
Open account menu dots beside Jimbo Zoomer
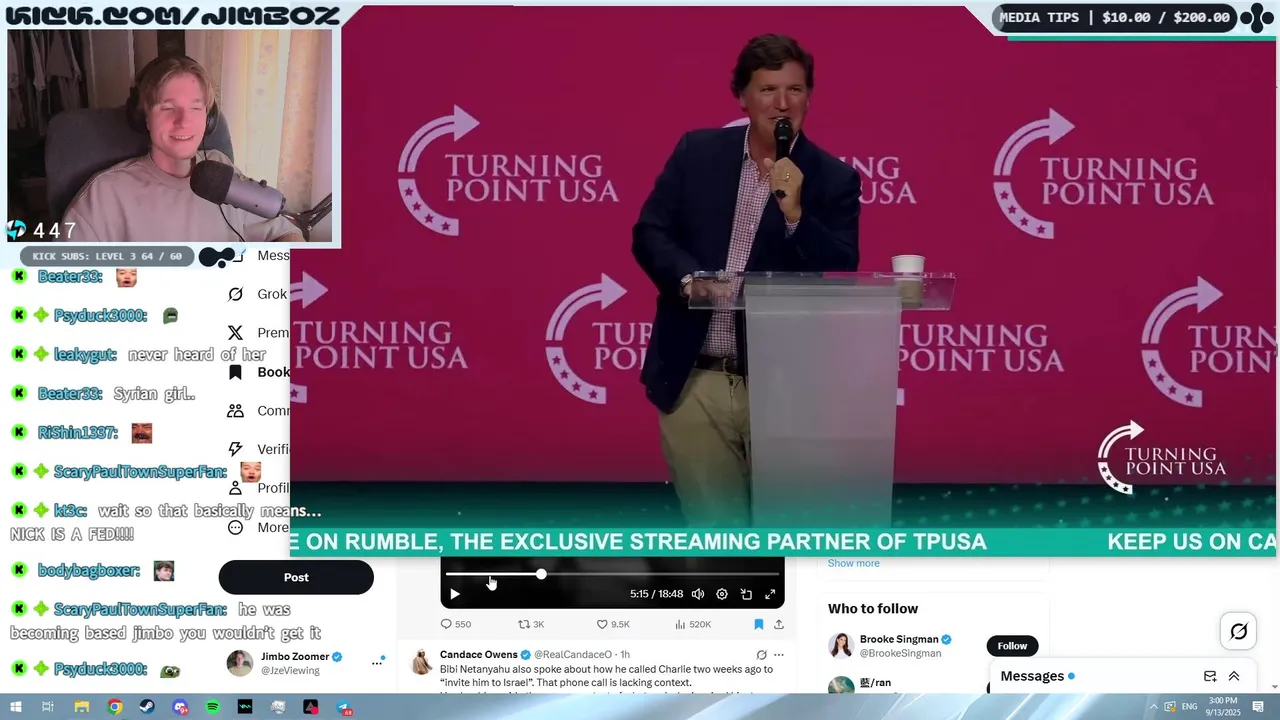point(378,662)
